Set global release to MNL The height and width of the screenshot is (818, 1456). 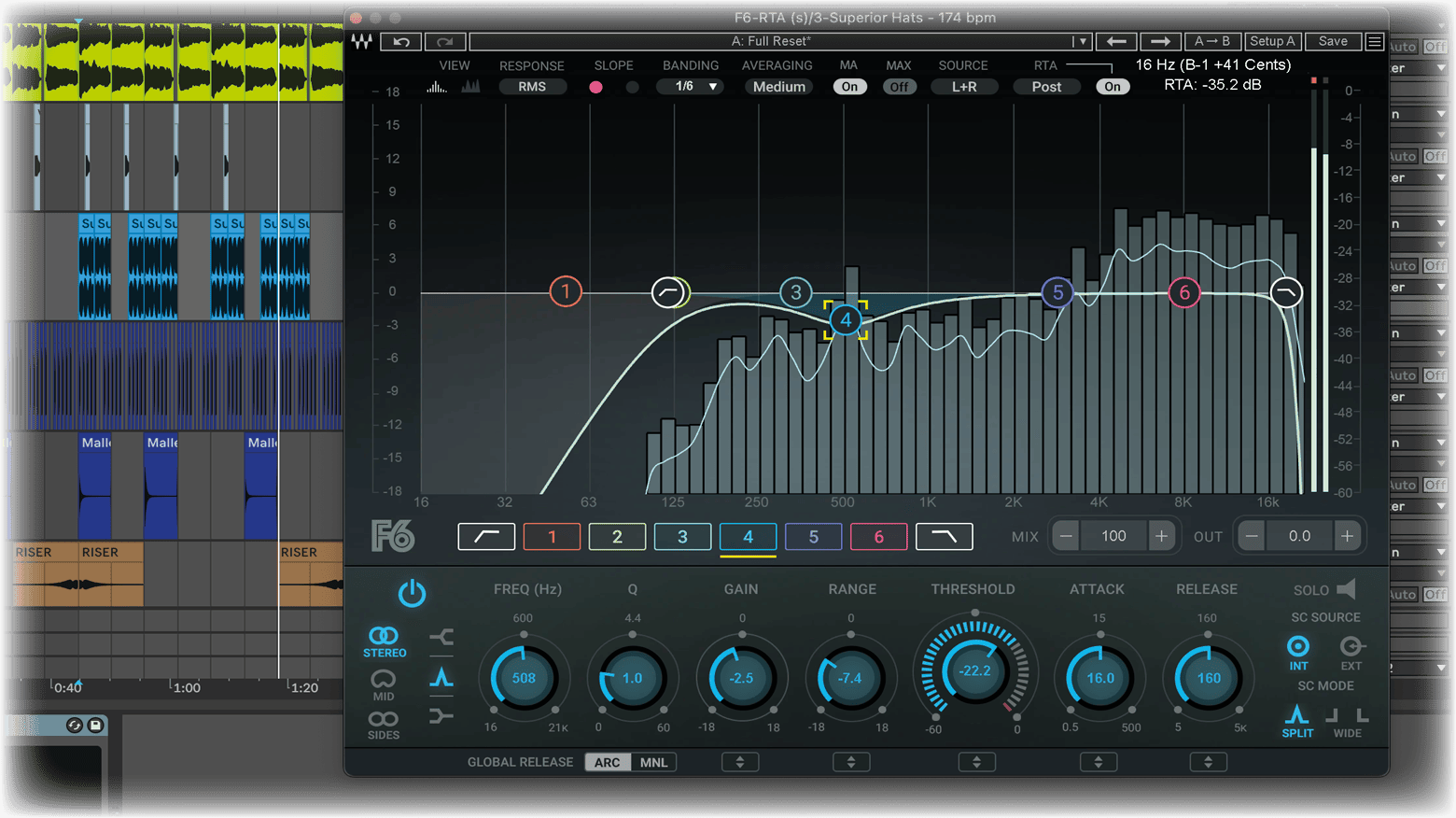point(653,762)
